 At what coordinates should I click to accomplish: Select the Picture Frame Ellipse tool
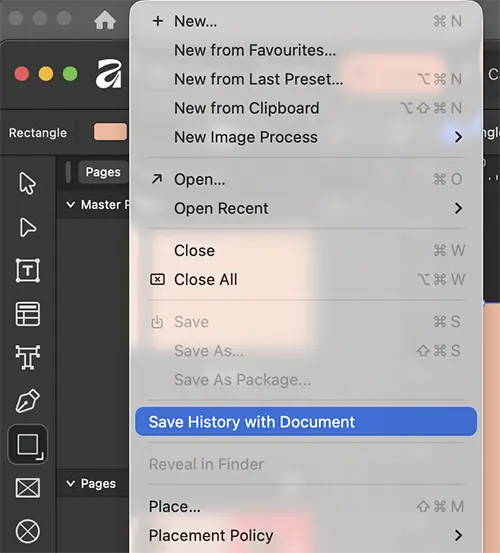(x=28, y=531)
